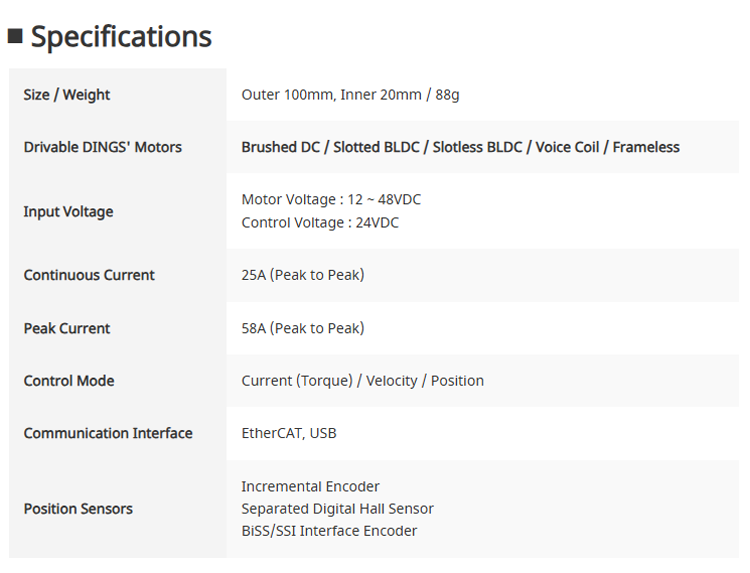Click the black square bullet beside Specifications
This screenshot has width=750, height=573.
tap(15, 36)
